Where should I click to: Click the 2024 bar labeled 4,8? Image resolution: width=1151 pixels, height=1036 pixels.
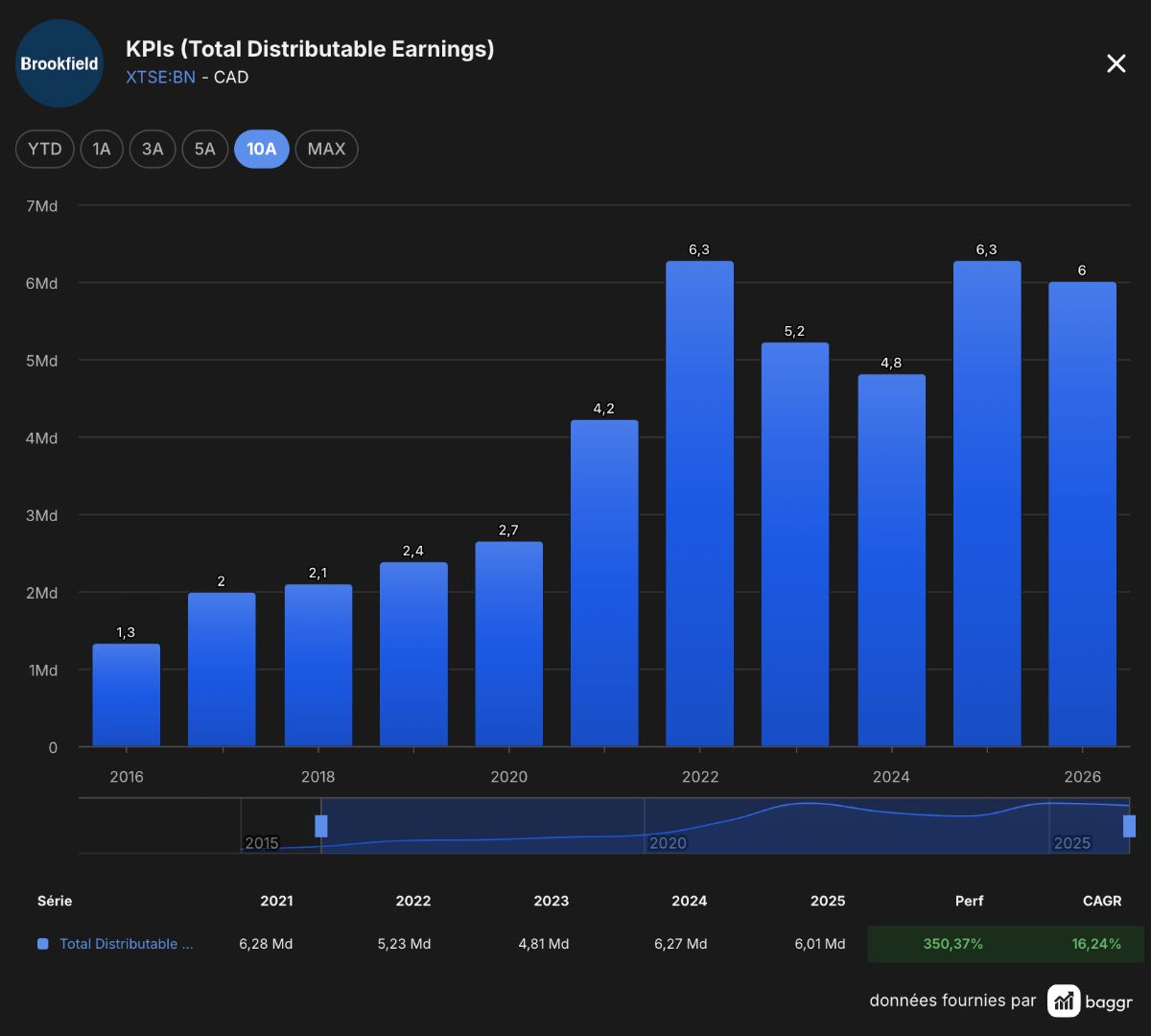pyautogui.click(x=891, y=560)
